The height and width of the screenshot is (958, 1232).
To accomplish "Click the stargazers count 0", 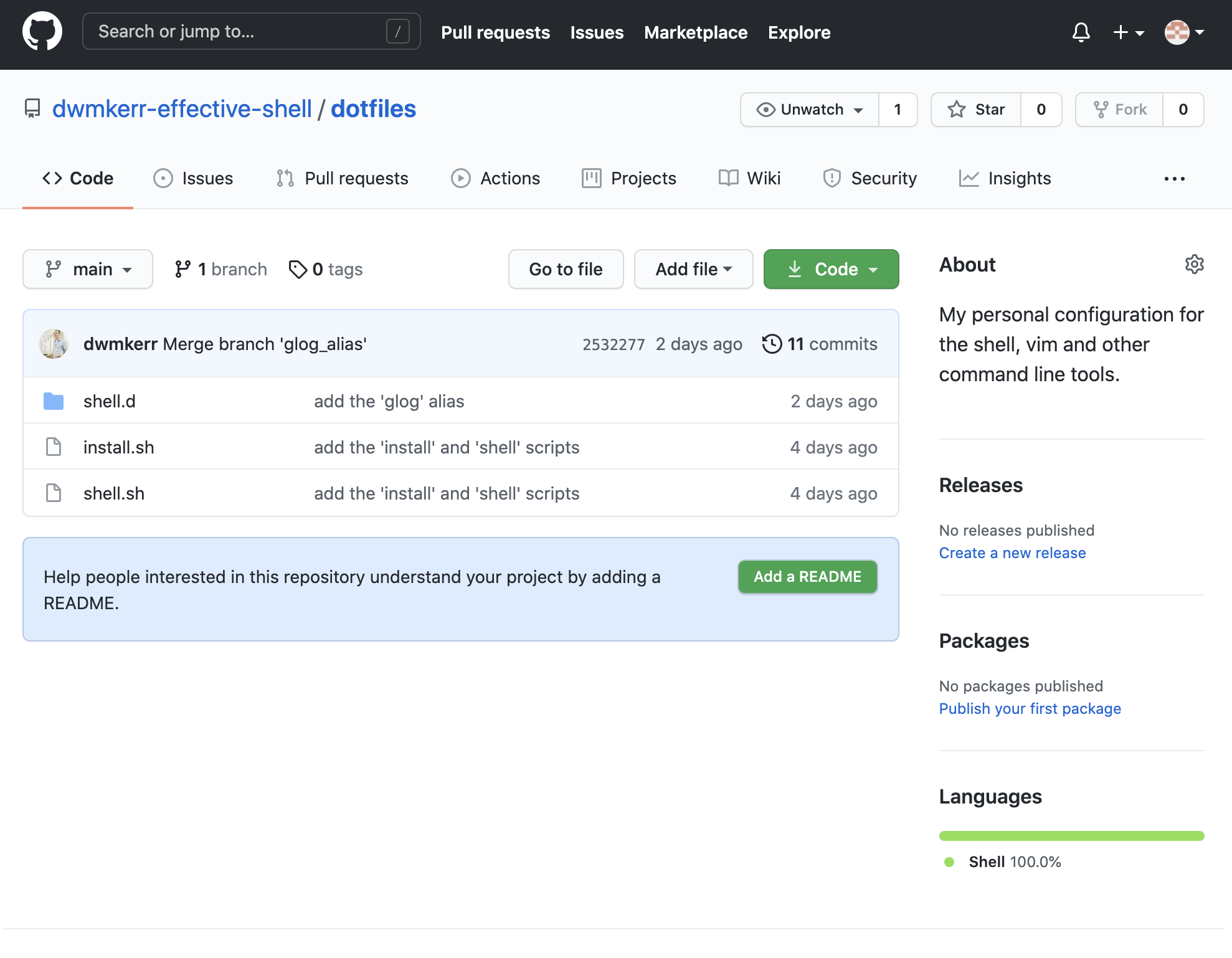I will (1041, 110).
